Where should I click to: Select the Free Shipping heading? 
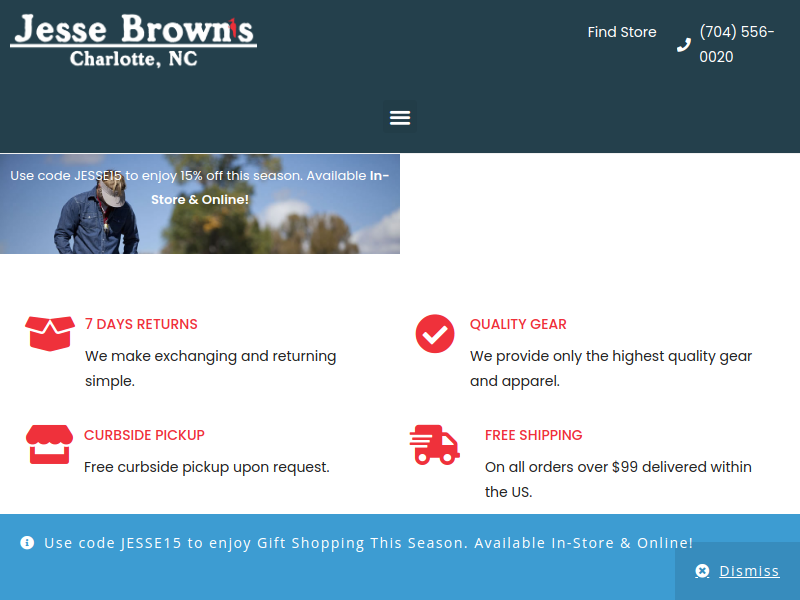click(x=533, y=435)
